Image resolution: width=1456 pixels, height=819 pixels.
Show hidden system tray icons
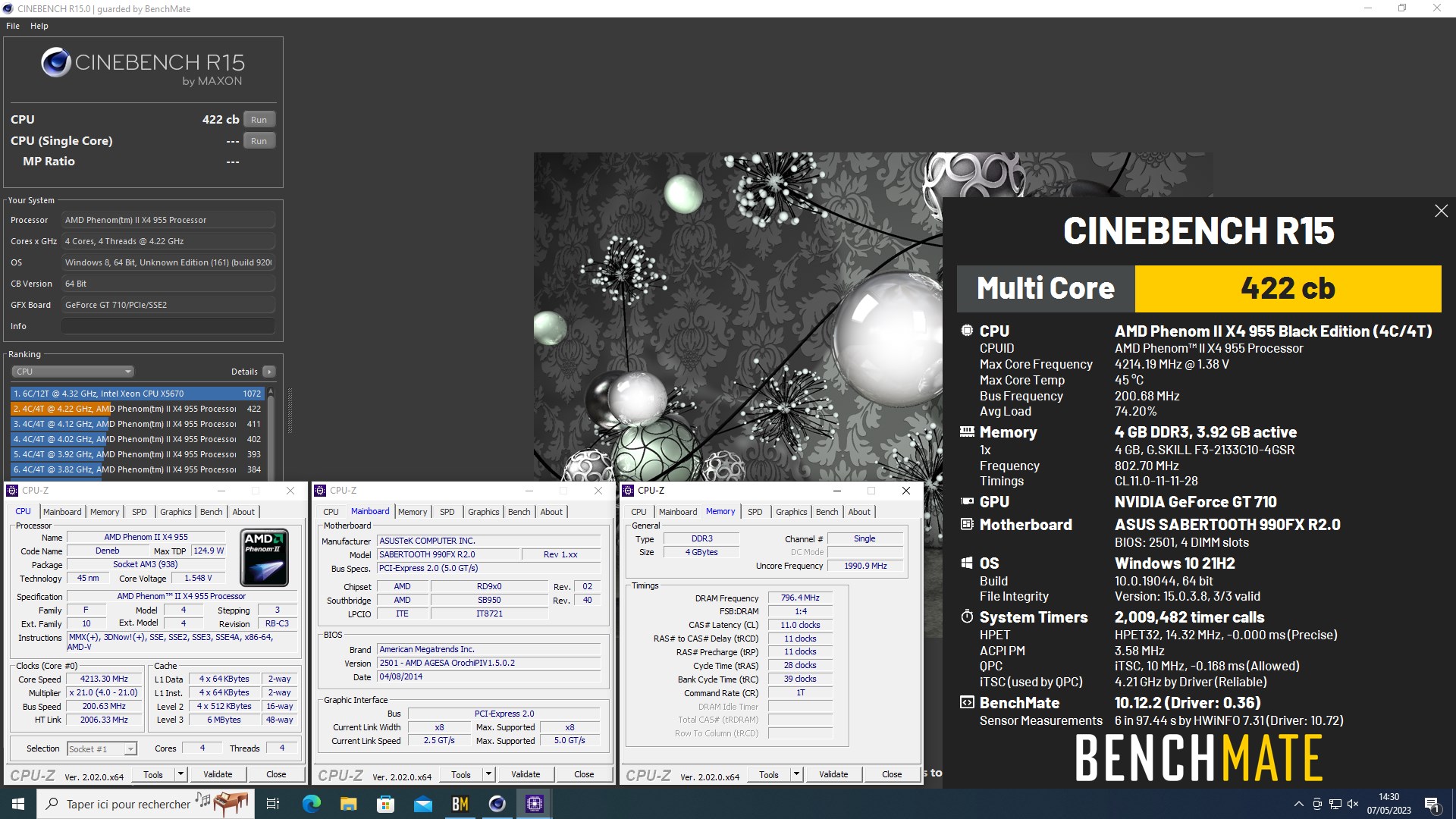pyautogui.click(x=1298, y=804)
